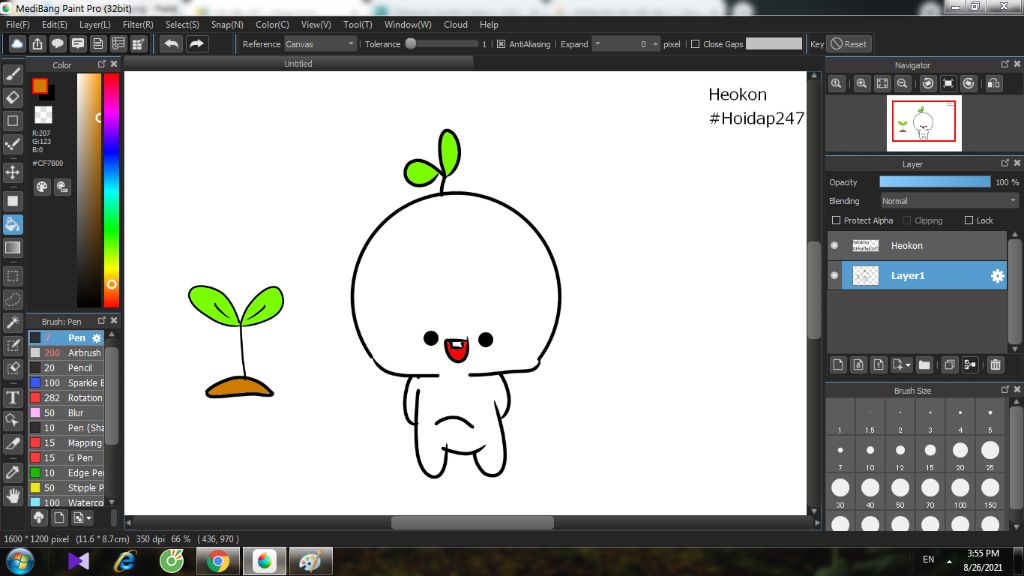Create a new layer with first layer-panel icon
1024x576 pixels.
pyautogui.click(x=838, y=365)
